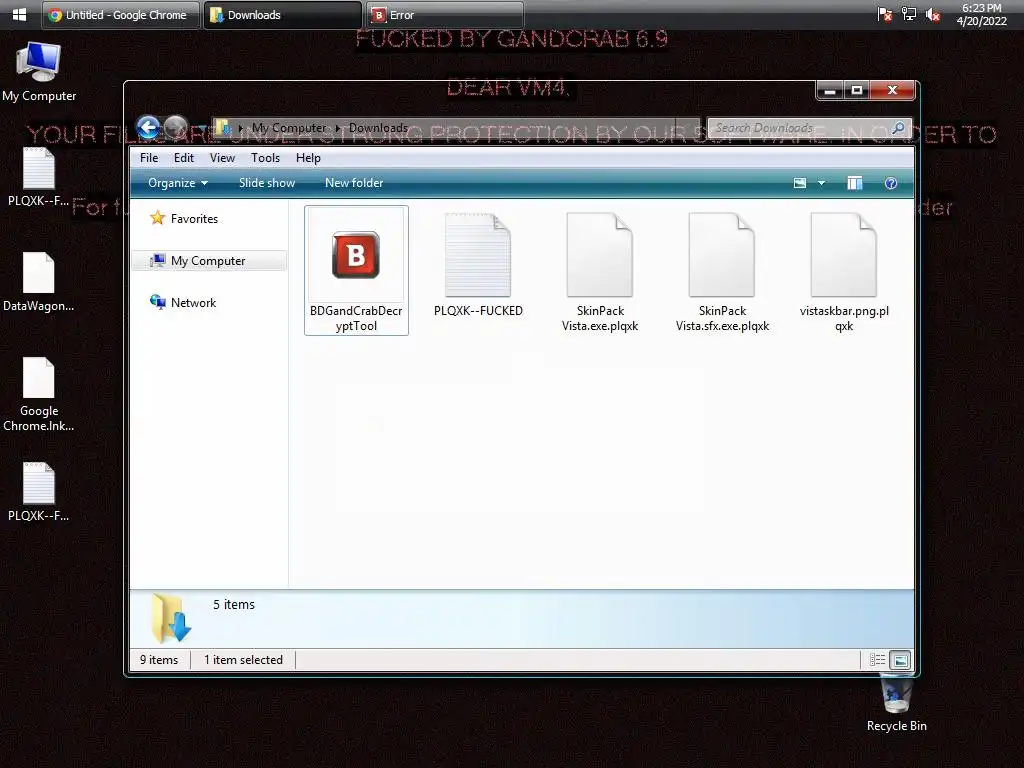Viewport: 1024px width, 768px height.
Task: Click the taskbar clock showing 6:23 PM
Action: coord(982,14)
